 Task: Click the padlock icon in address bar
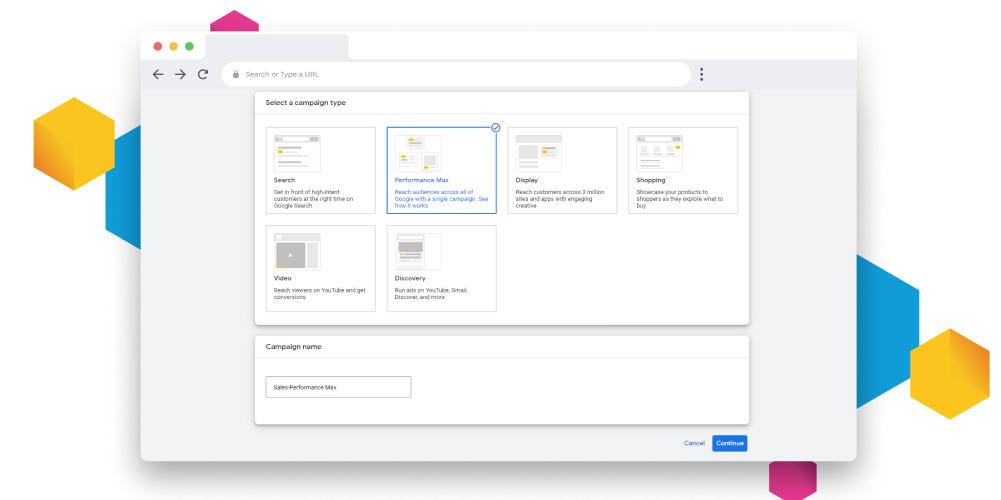coord(236,74)
